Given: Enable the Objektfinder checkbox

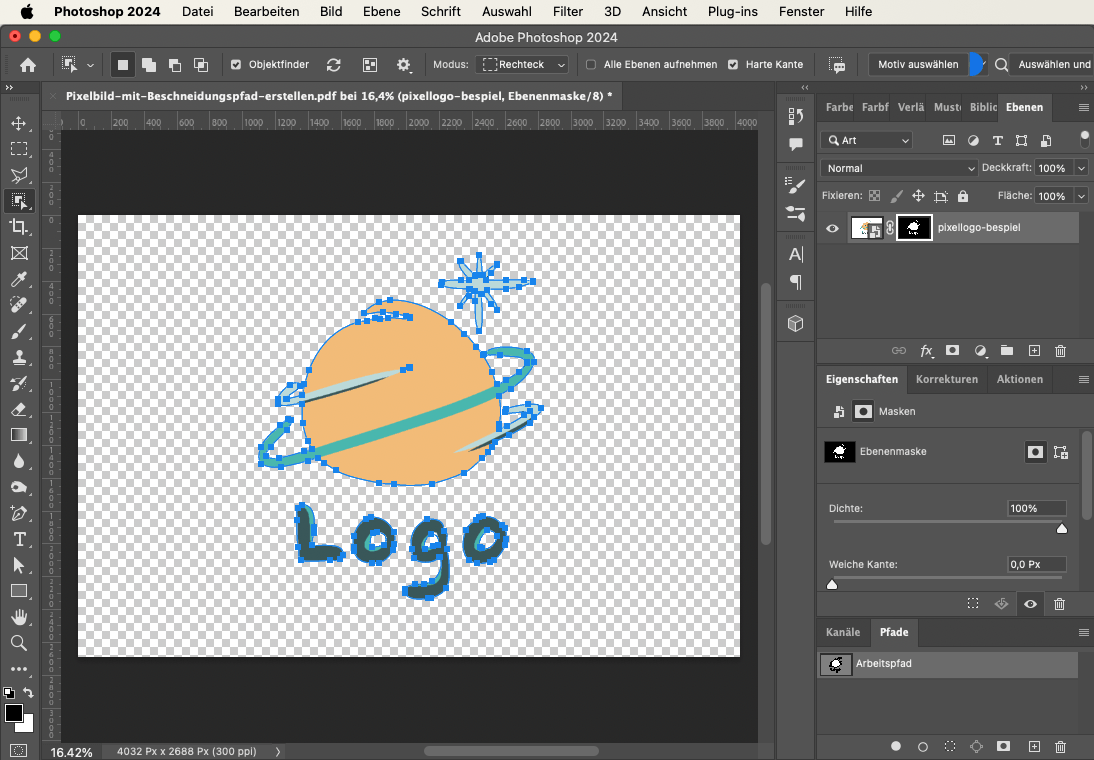Looking at the screenshot, I should [236, 65].
